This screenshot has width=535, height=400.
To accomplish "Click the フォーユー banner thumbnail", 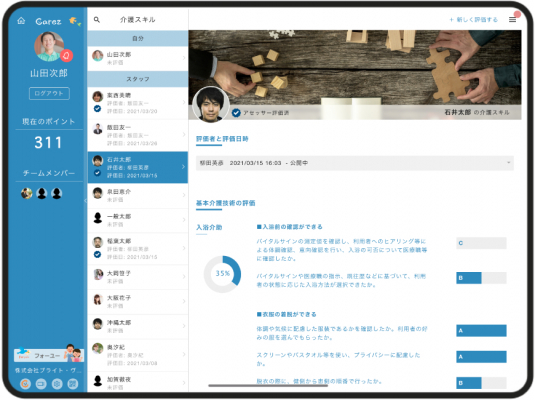I will point(49,354).
